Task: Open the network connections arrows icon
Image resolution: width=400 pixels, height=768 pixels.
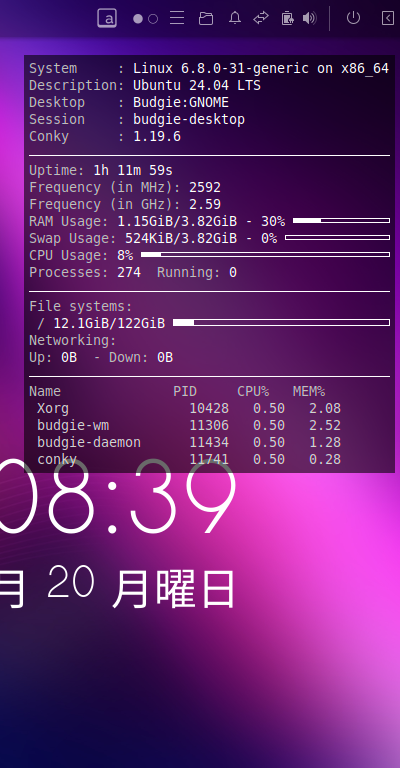Action: (x=261, y=19)
